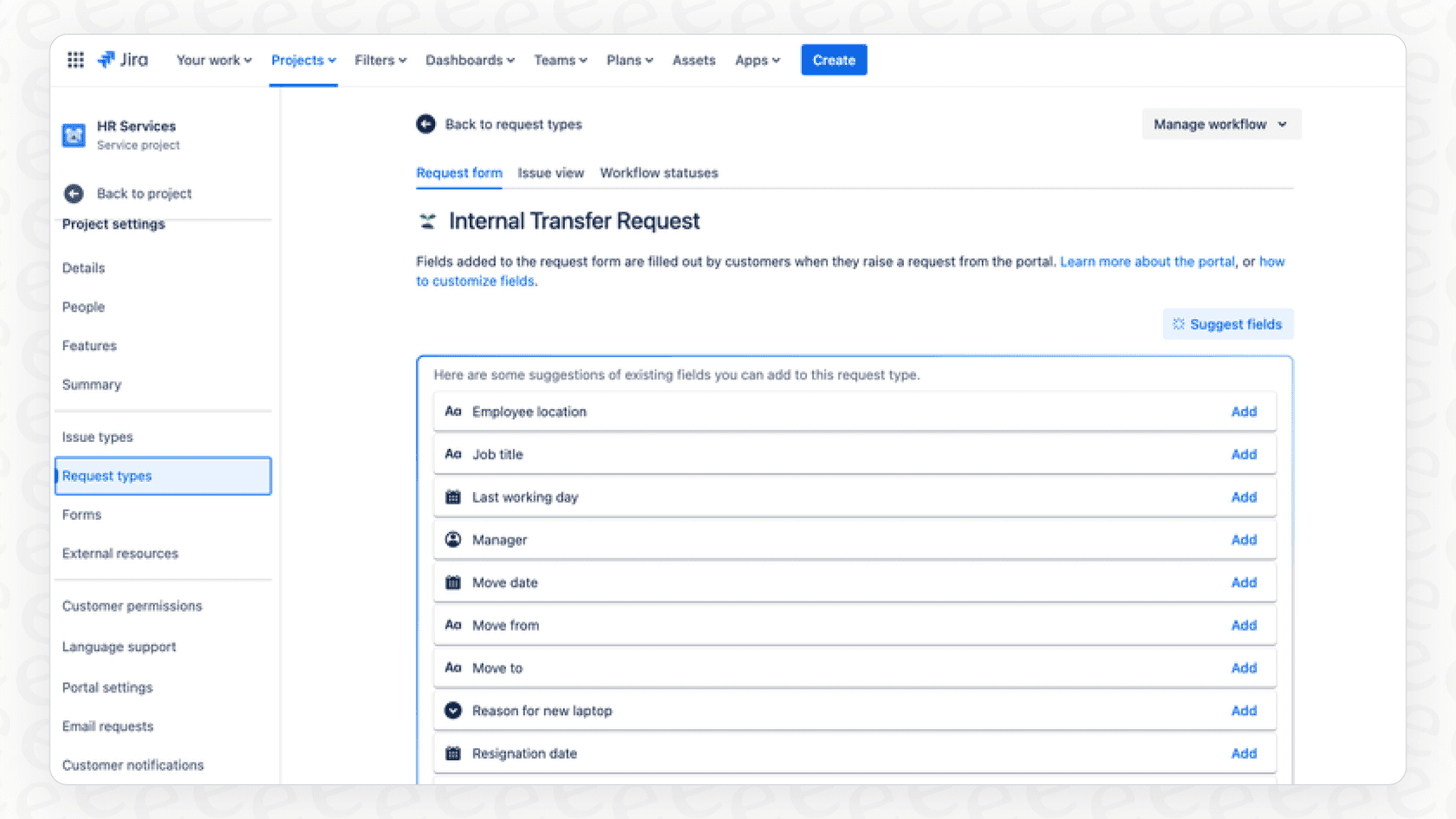Switch to the Workflow statuses tab
This screenshot has width=1456, height=819.
pyautogui.click(x=659, y=172)
